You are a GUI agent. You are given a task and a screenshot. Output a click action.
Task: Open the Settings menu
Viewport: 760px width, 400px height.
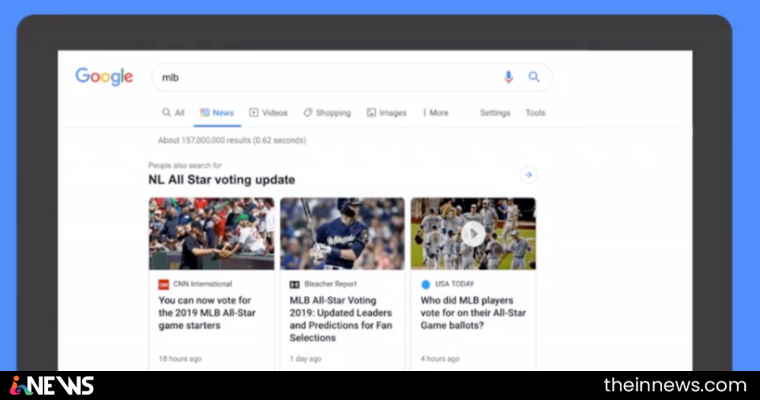point(495,112)
